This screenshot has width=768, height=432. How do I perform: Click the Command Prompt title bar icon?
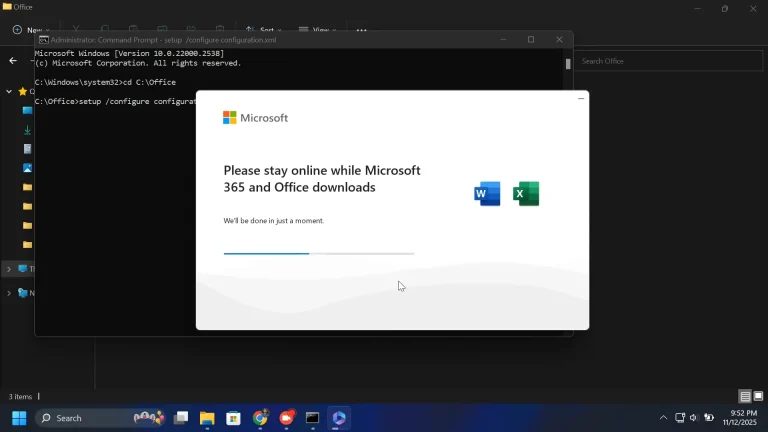tap(44, 40)
